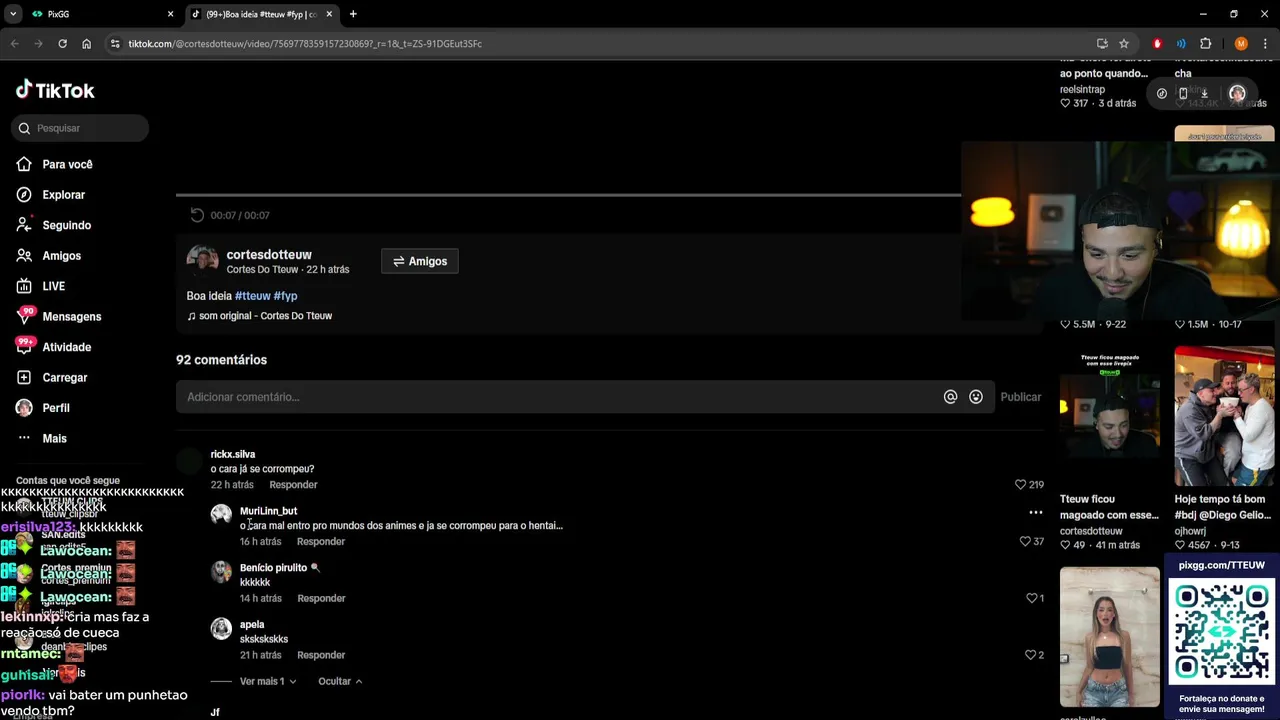Image resolution: width=1280 pixels, height=720 pixels.
Task: Open Amigos in sidebar
Action: click(61, 256)
